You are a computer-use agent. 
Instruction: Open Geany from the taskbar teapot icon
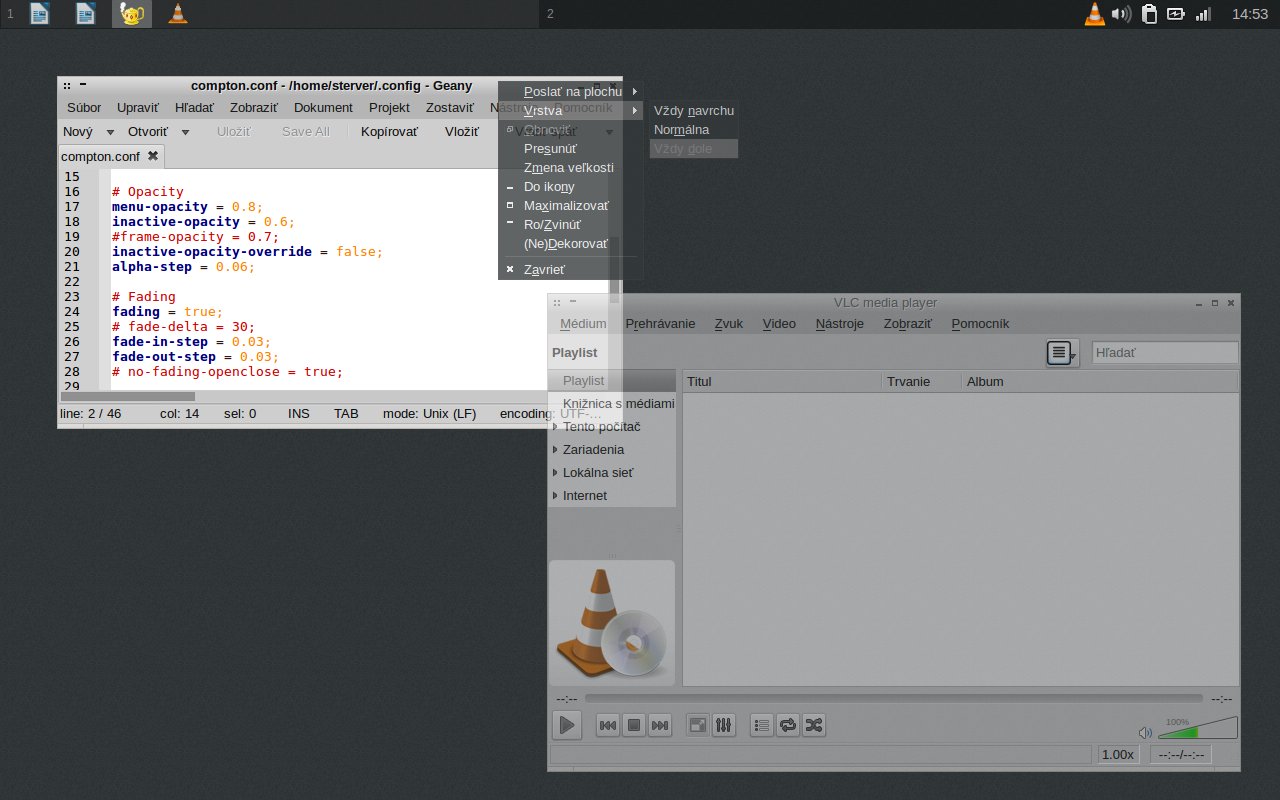131,14
